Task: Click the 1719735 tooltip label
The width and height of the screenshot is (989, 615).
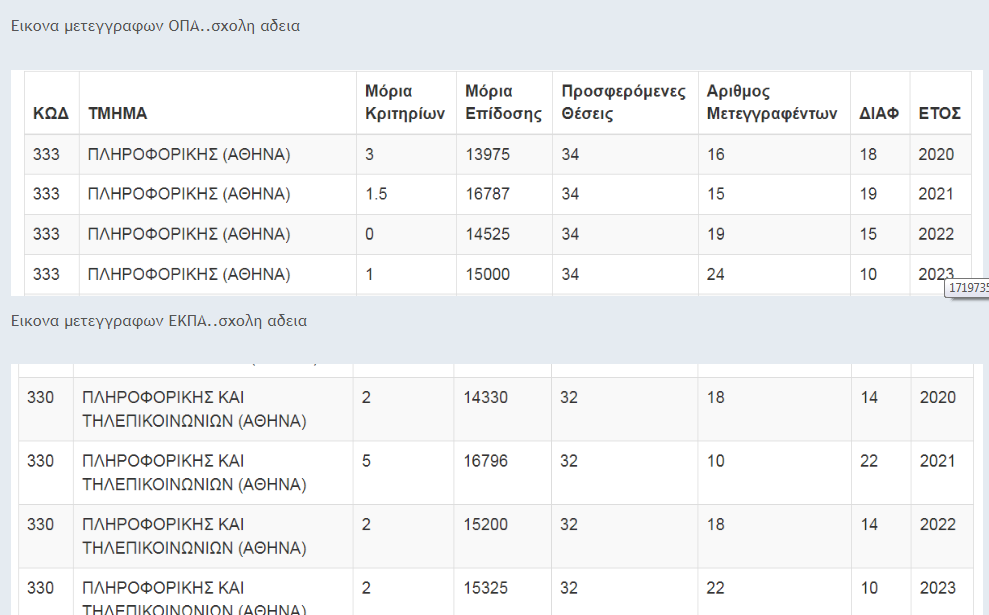Action: (968, 288)
